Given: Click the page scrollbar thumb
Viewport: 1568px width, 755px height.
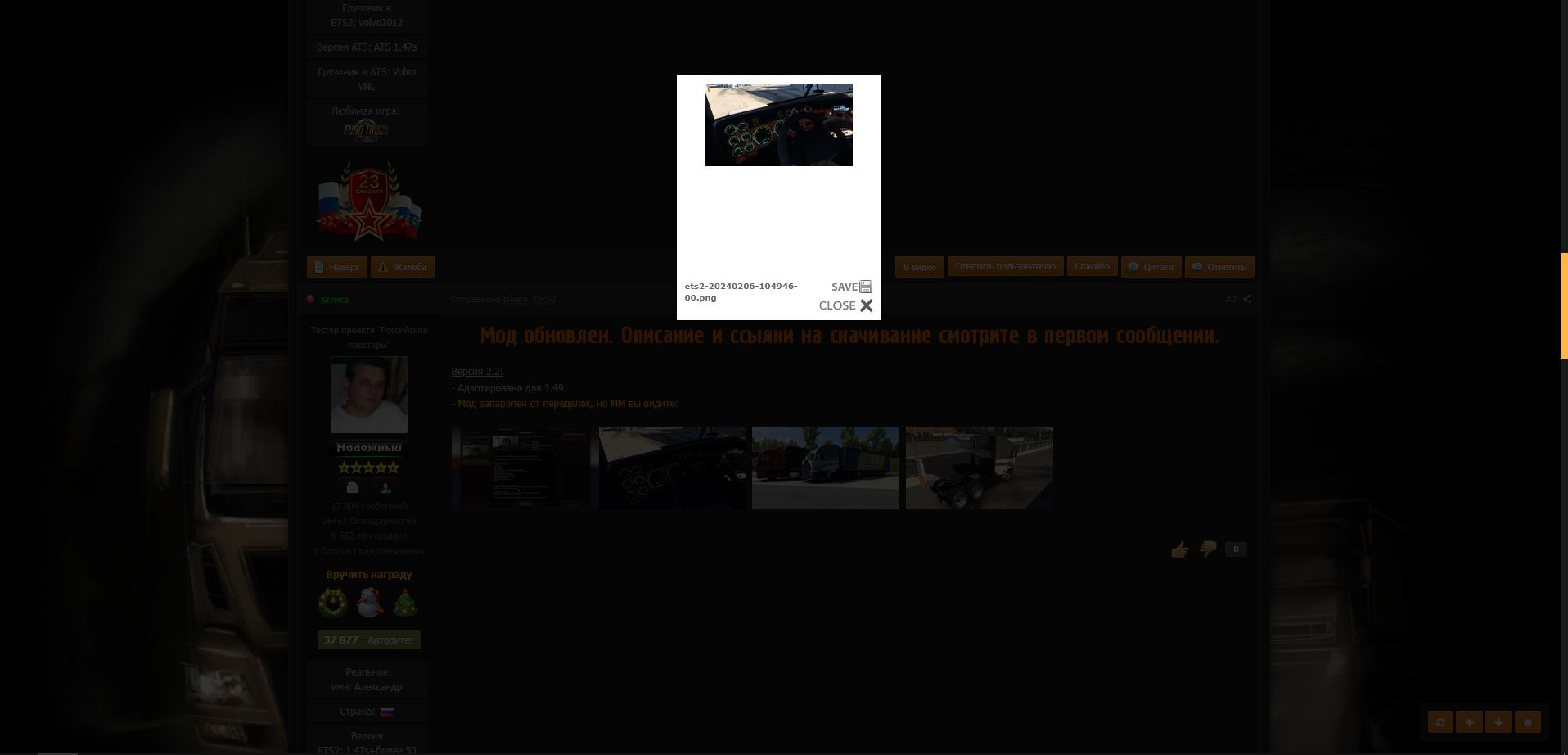Looking at the screenshot, I should click(1564, 305).
